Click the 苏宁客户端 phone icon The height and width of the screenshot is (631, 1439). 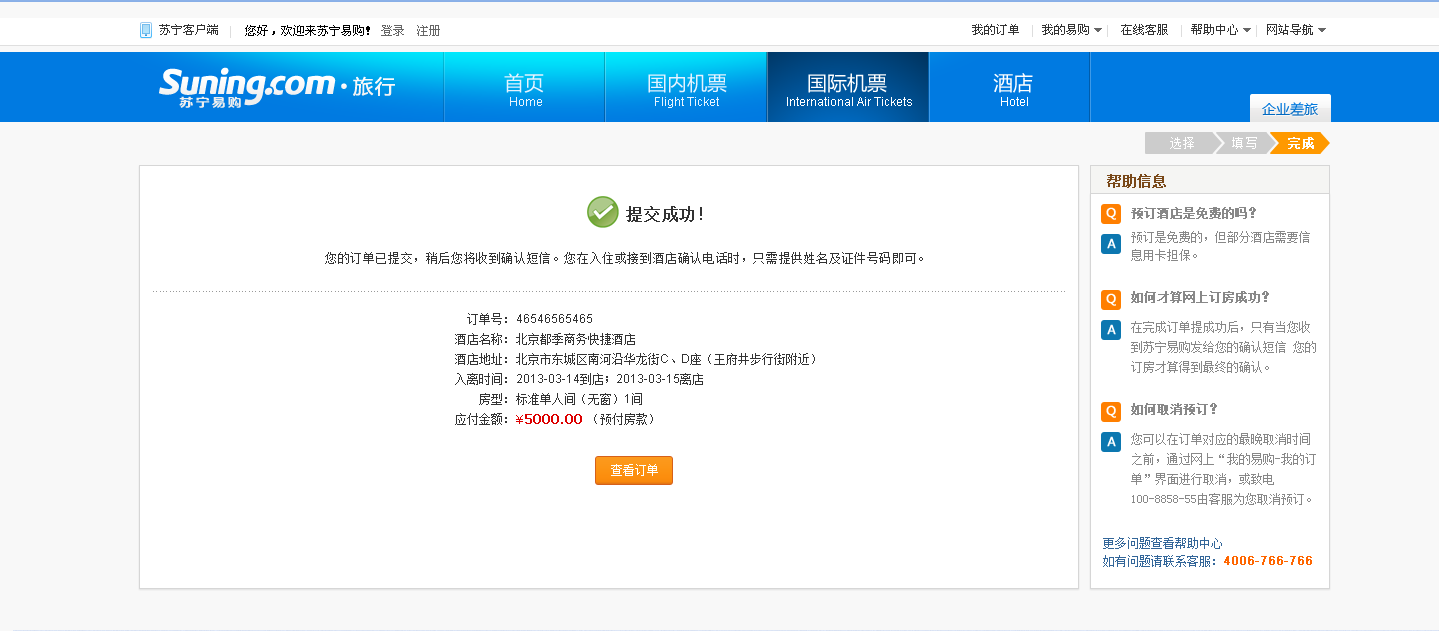[146, 30]
